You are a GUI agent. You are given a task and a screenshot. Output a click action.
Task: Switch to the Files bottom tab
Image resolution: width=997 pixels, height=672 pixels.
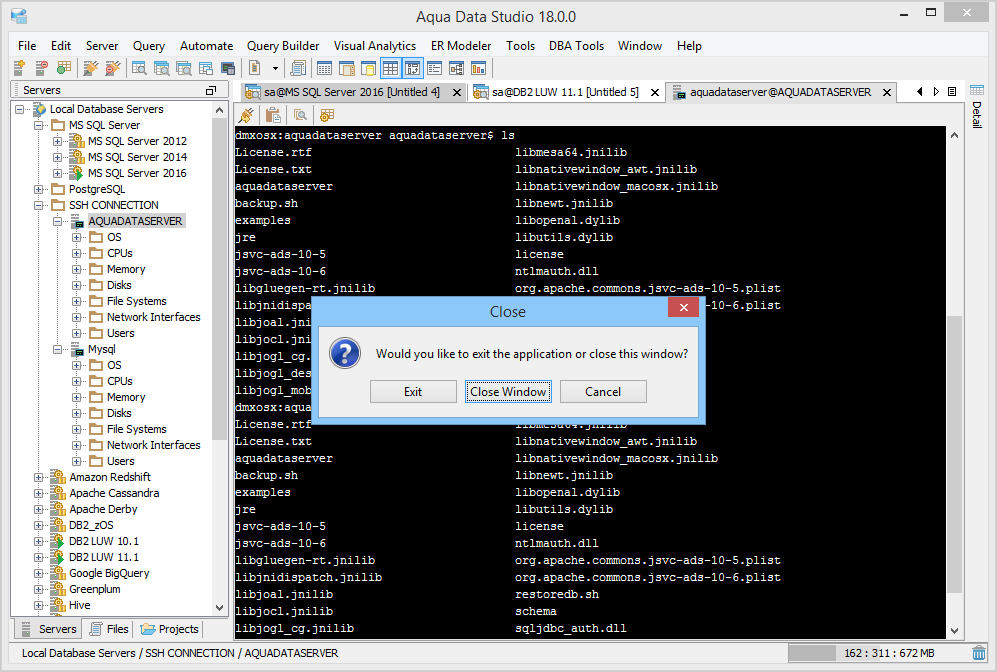[109, 629]
